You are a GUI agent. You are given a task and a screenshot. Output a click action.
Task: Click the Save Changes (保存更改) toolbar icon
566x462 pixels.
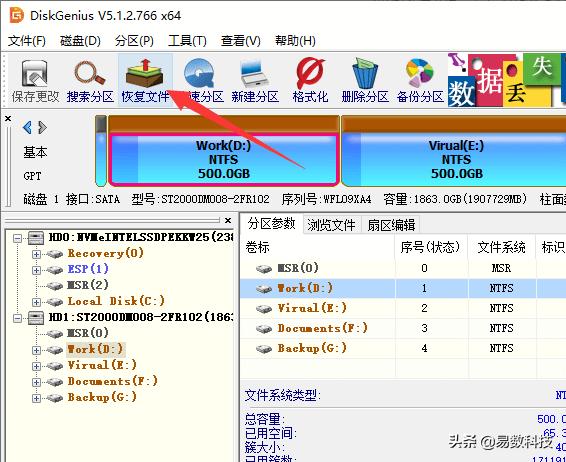[35, 81]
